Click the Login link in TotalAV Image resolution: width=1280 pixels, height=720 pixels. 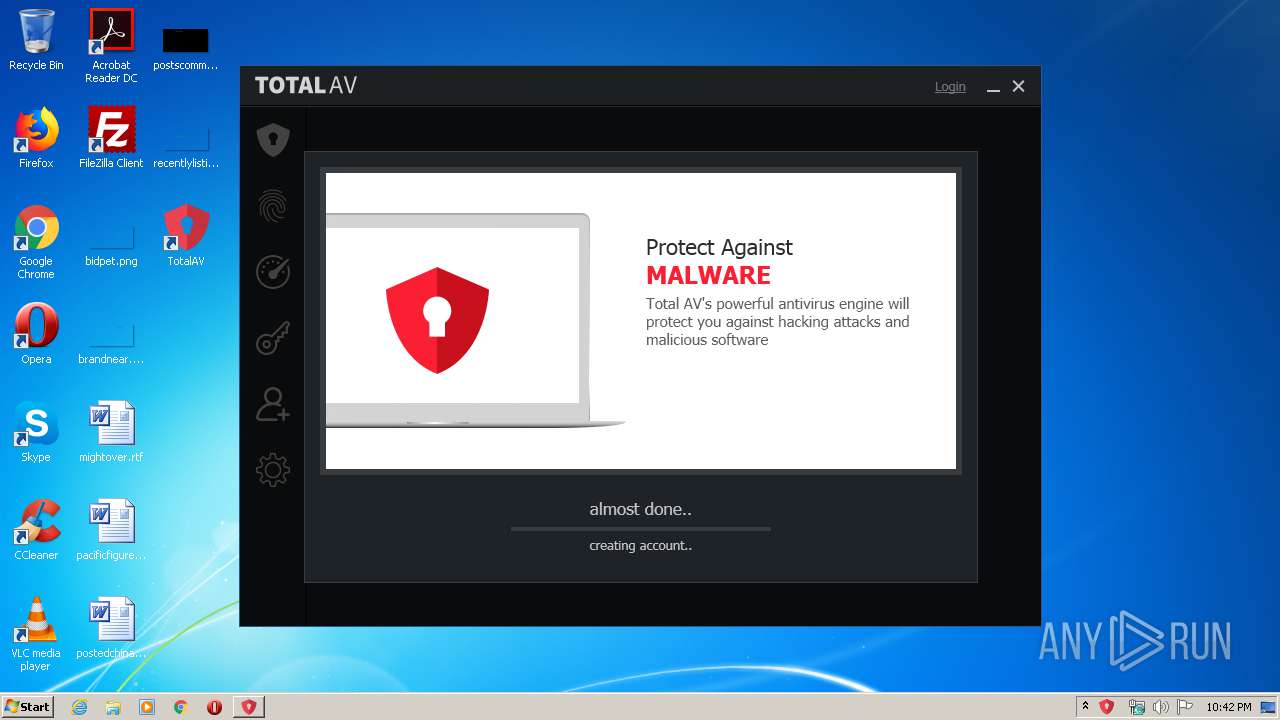tap(950, 87)
